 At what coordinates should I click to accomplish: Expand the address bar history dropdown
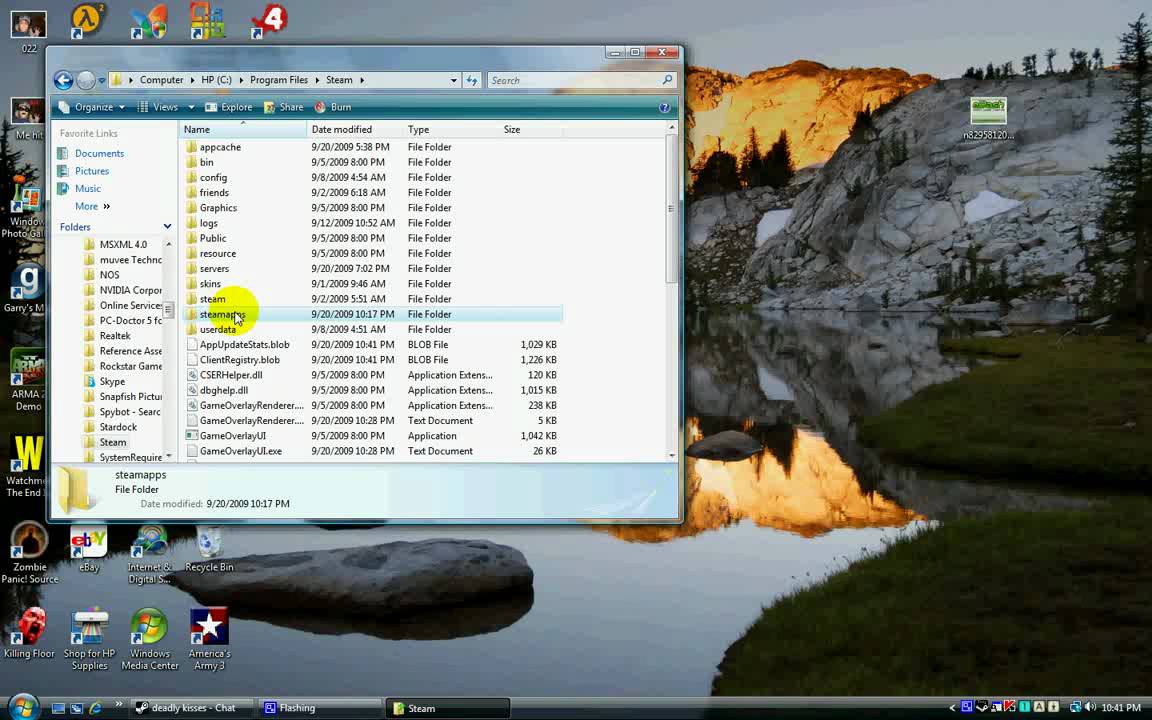click(453, 80)
